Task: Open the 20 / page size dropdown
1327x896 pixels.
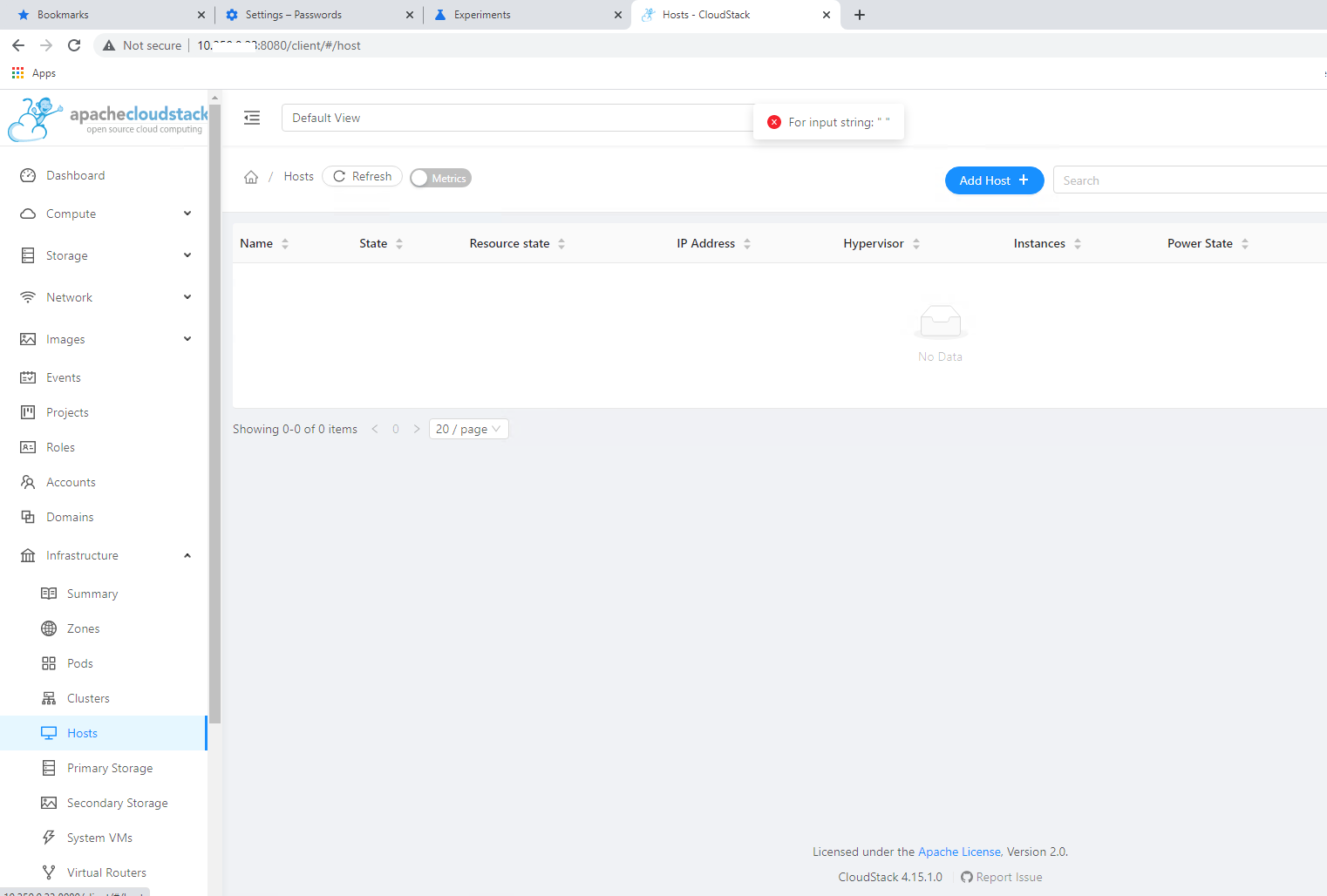Action: tap(468, 429)
